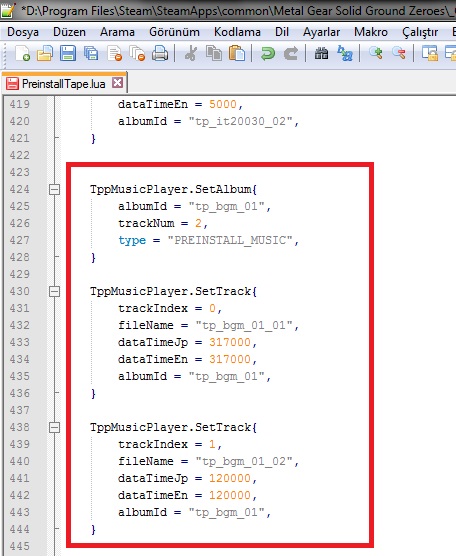The height and width of the screenshot is (556, 456).
Task: Click line number 437 in the margin
Action: coord(20,410)
